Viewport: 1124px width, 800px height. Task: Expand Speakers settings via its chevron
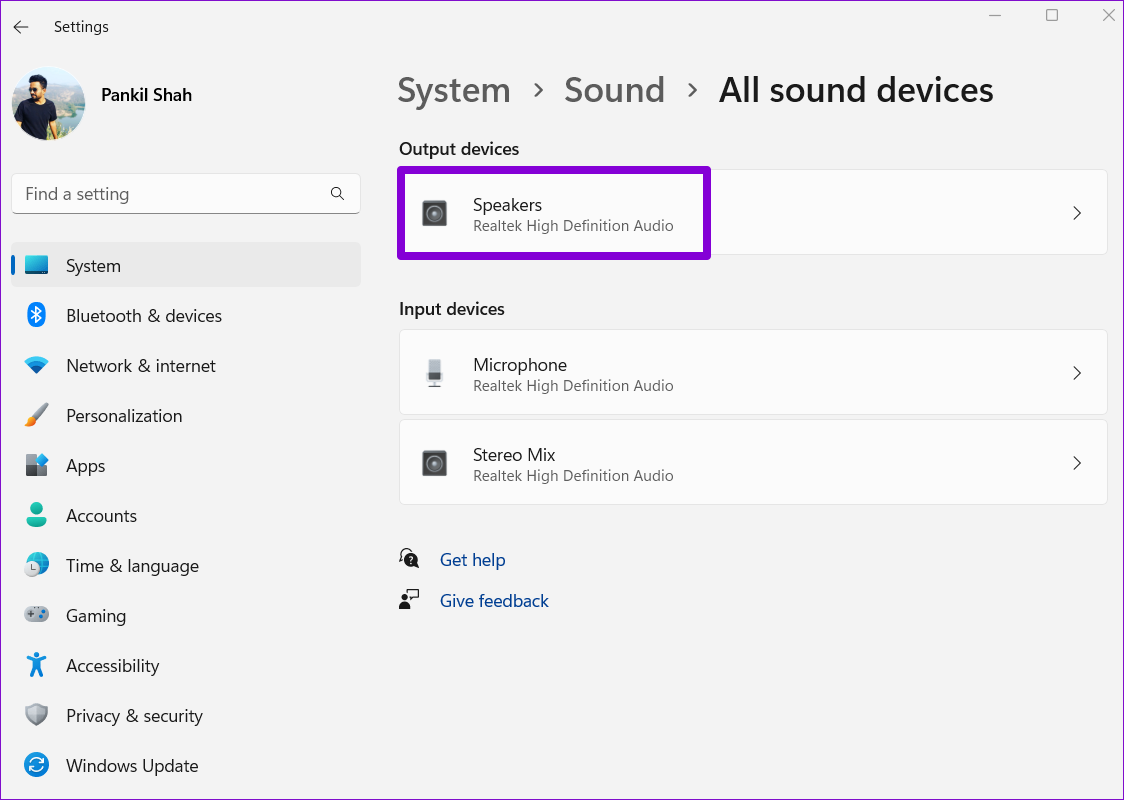click(x=1077, y=213)
